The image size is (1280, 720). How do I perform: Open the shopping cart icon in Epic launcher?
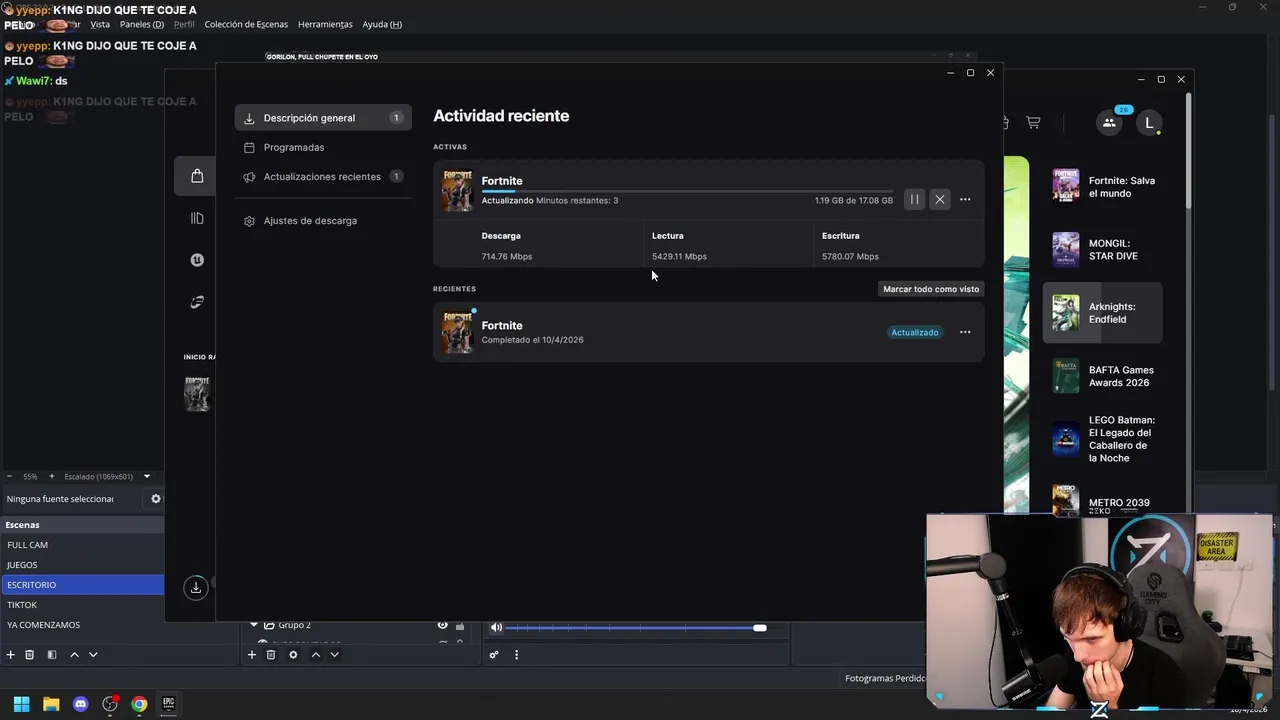point(1033,122)
